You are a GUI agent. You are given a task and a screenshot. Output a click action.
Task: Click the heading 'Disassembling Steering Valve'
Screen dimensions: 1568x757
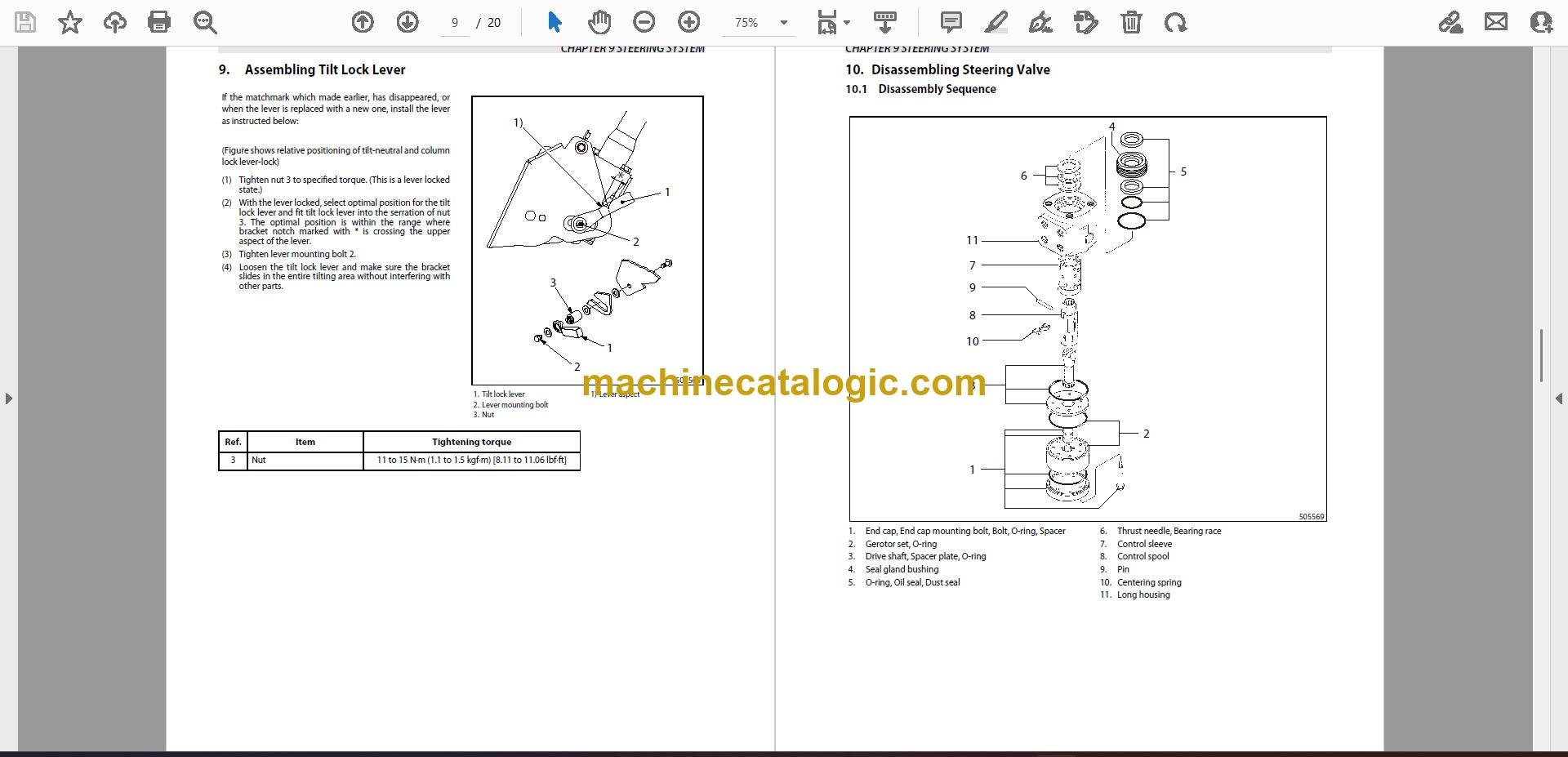pos(960,70)
